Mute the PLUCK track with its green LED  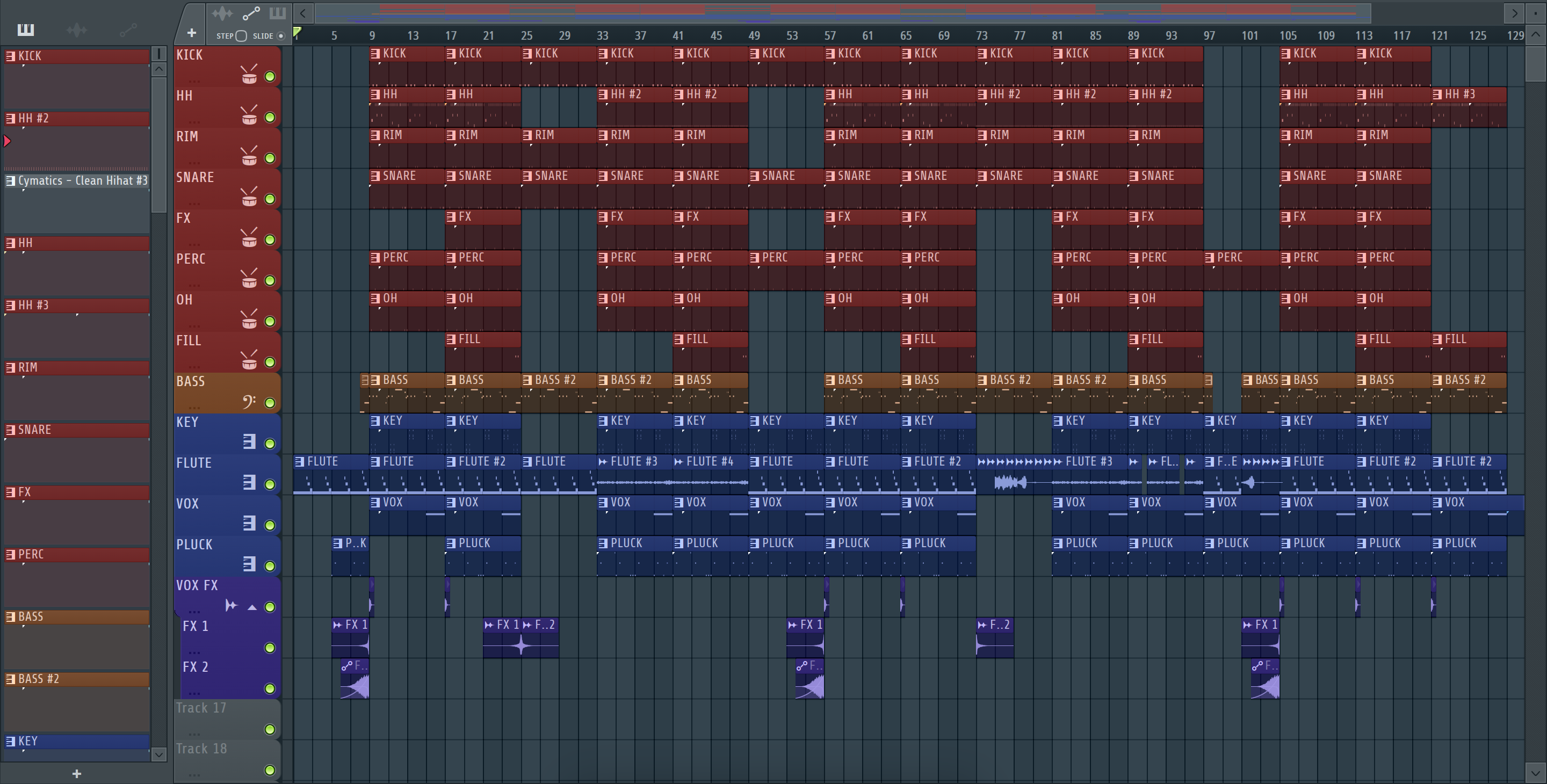tap(270, 565)
